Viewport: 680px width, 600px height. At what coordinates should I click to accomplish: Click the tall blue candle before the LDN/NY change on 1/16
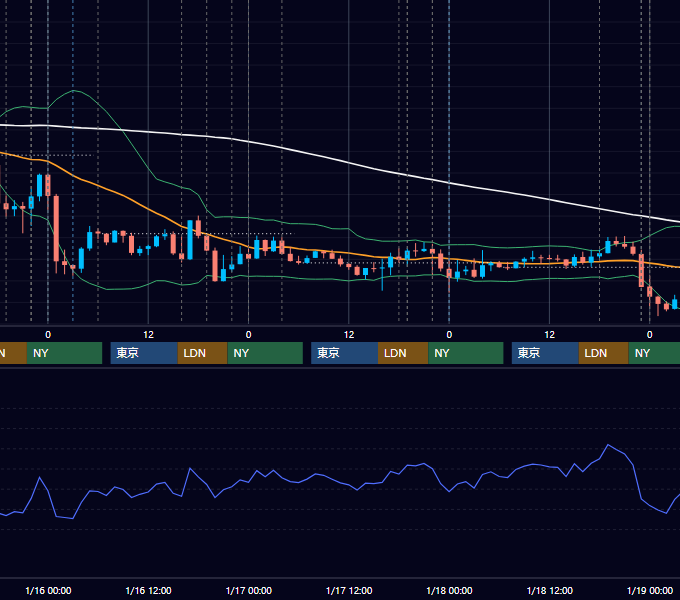pyautogui.click(x=190, y=240)
